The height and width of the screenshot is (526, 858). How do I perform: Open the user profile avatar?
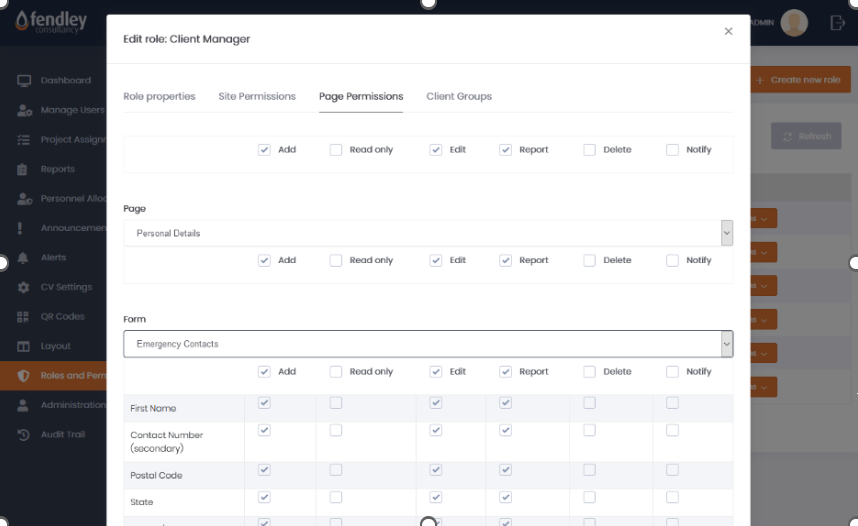[794, 23]
